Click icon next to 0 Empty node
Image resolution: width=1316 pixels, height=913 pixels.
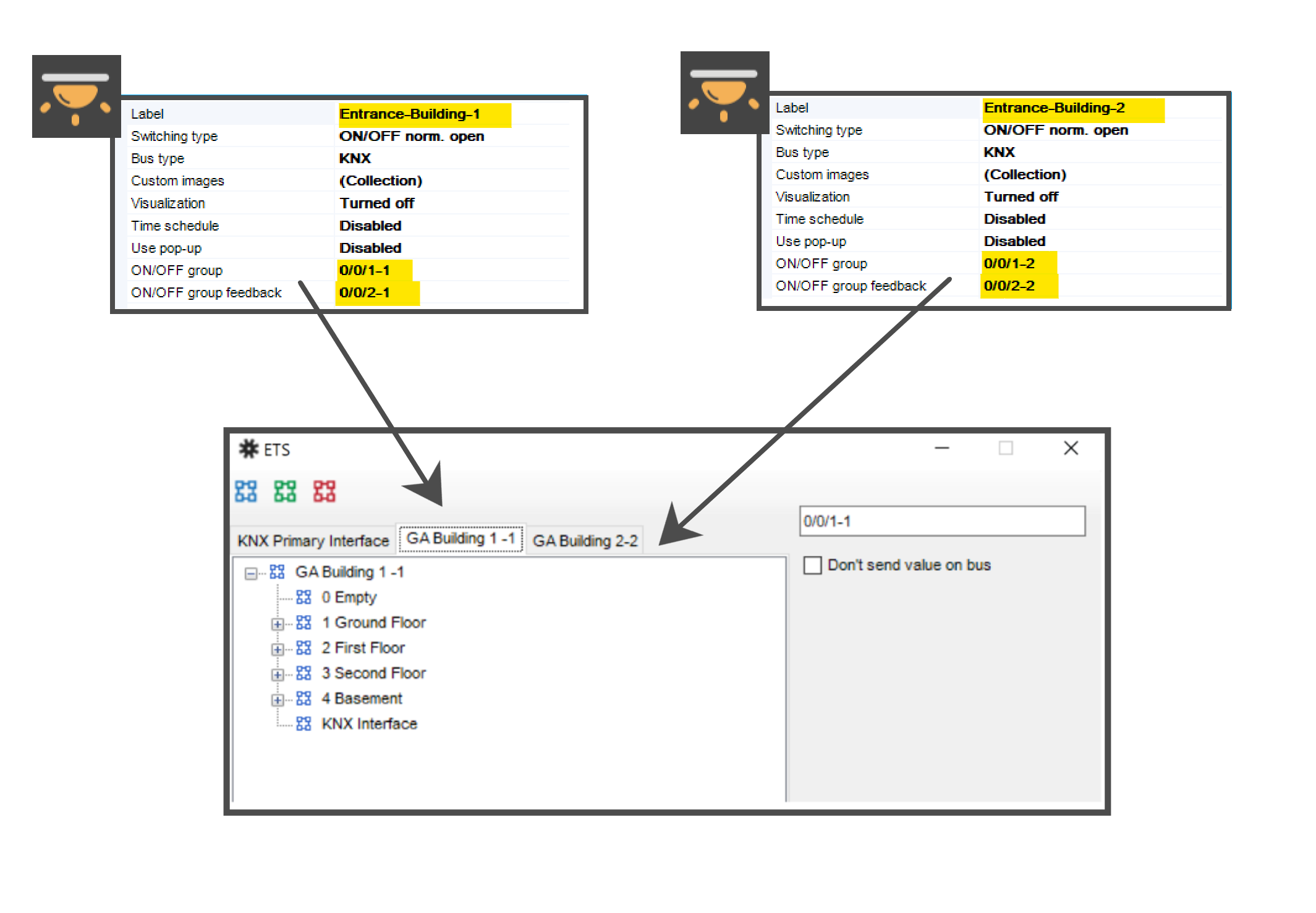pos(304,597)
